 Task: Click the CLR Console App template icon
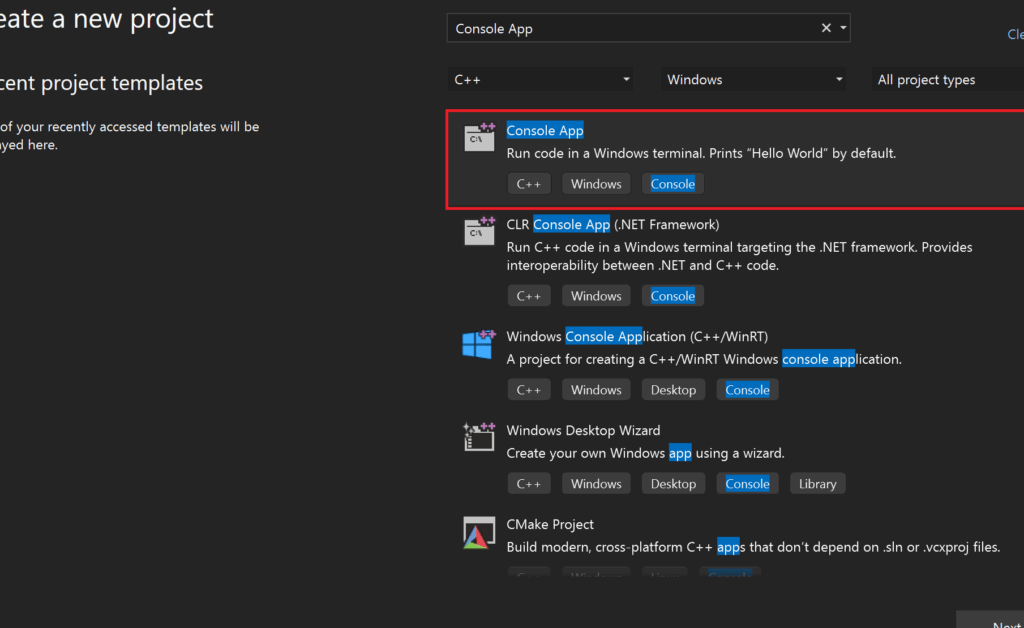click(x=479, y=230)
